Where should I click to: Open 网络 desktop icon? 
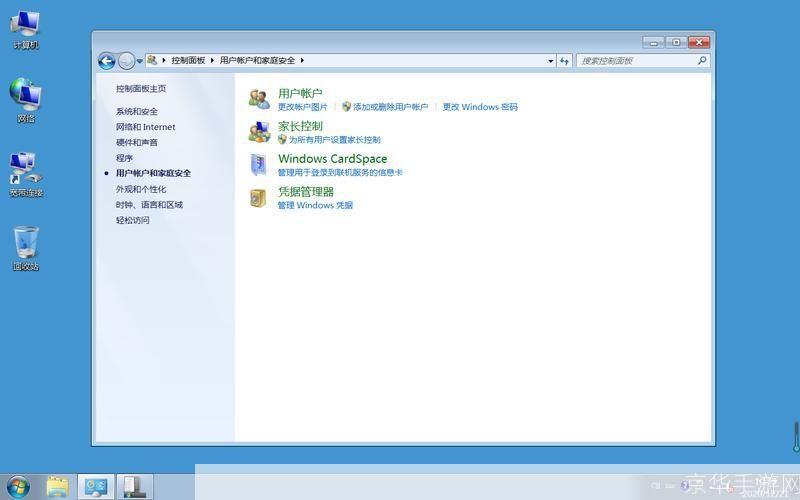tap(26, 100)
